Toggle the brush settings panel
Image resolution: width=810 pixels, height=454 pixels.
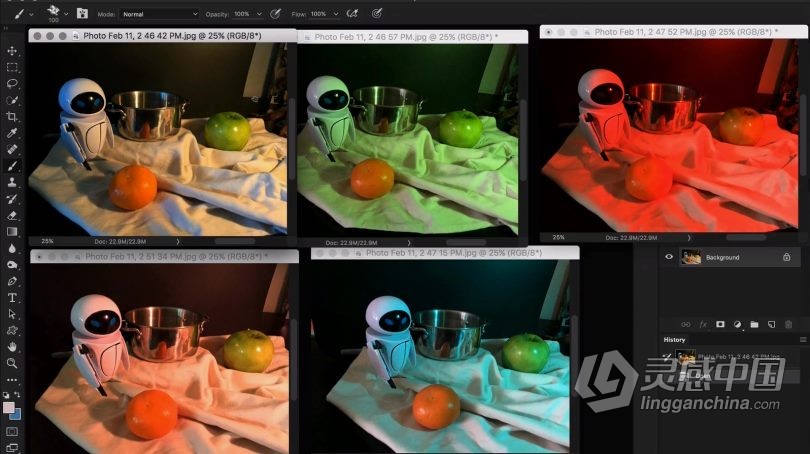tap(82, 14)
